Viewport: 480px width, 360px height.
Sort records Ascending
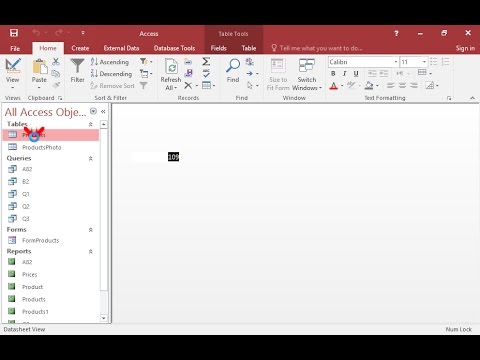coord(110,62)
